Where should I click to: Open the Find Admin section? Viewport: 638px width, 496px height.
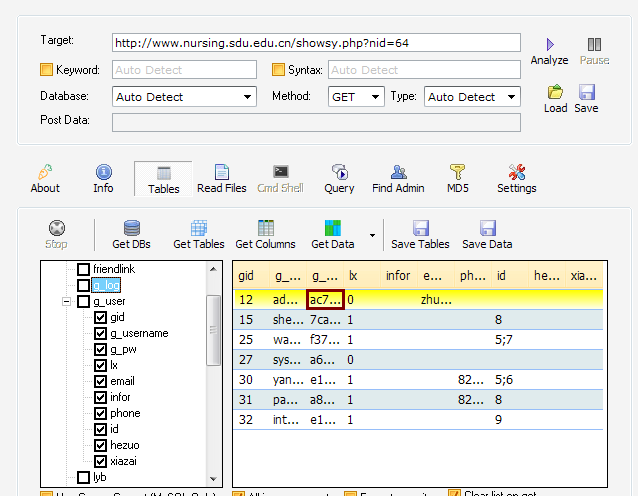398,179
